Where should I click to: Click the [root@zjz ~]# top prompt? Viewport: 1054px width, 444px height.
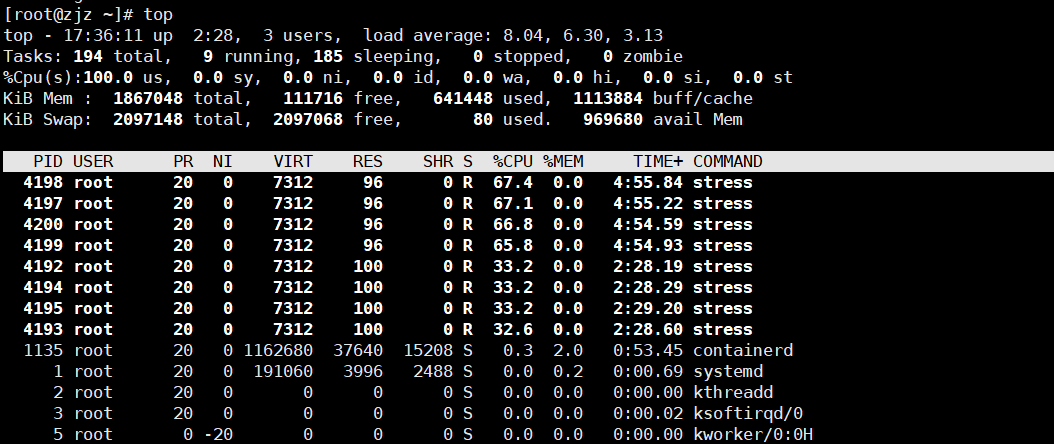(88, 15)
